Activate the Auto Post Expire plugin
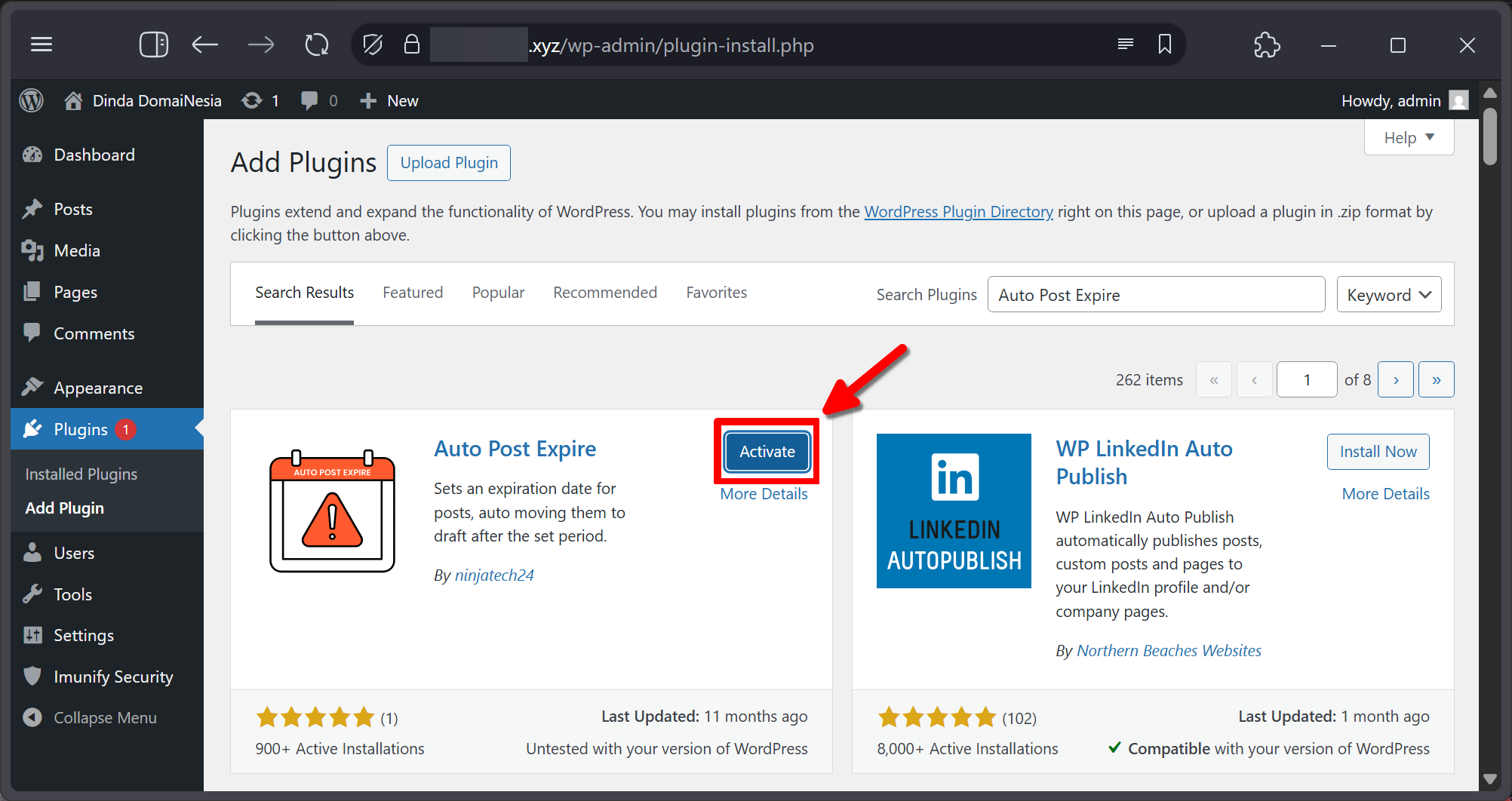The width and height of the screenshot is (1512, 801). click(767, 451)
